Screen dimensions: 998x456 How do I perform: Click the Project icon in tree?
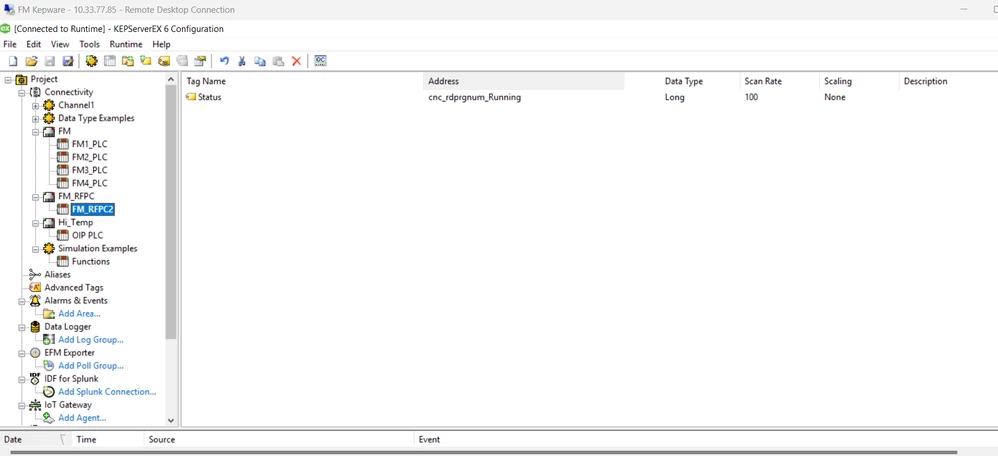(21, 80)
